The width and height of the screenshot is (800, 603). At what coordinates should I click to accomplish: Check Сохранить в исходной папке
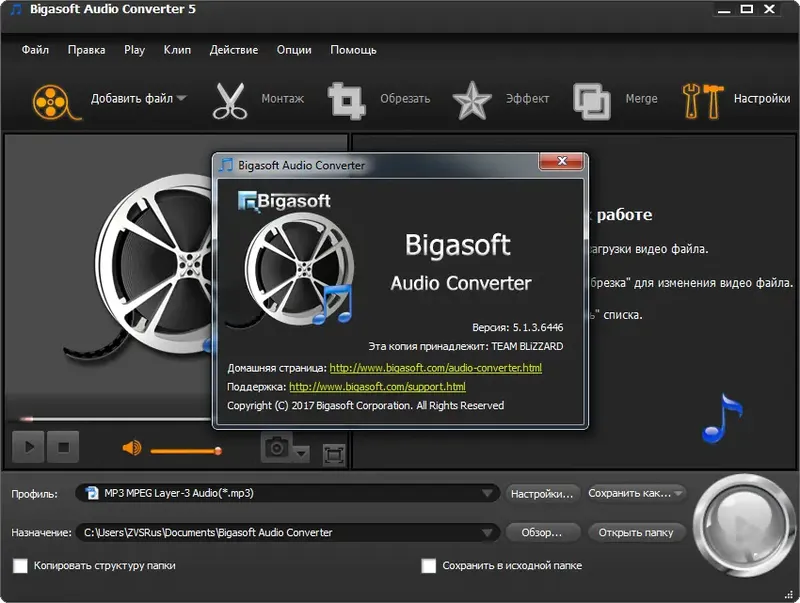(x=429, y=566)
